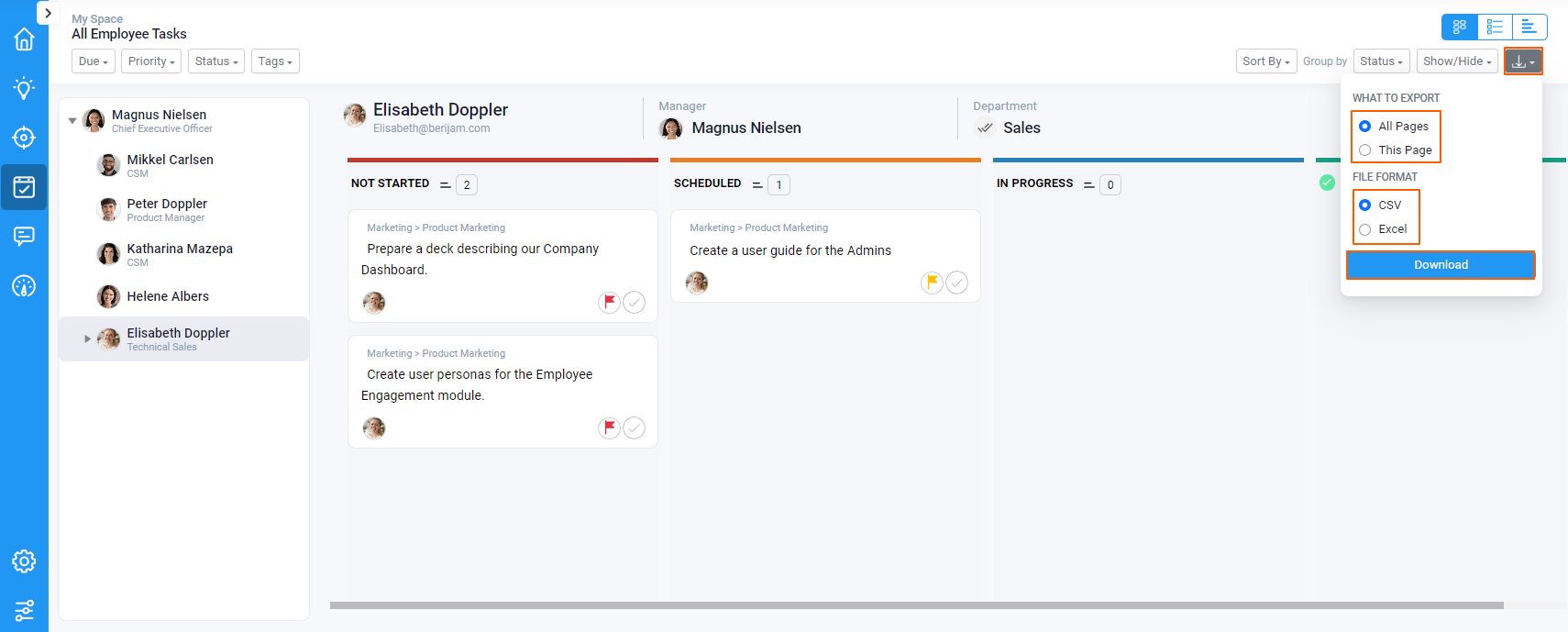Open the Sort By dropdown

coord(1265,61)
